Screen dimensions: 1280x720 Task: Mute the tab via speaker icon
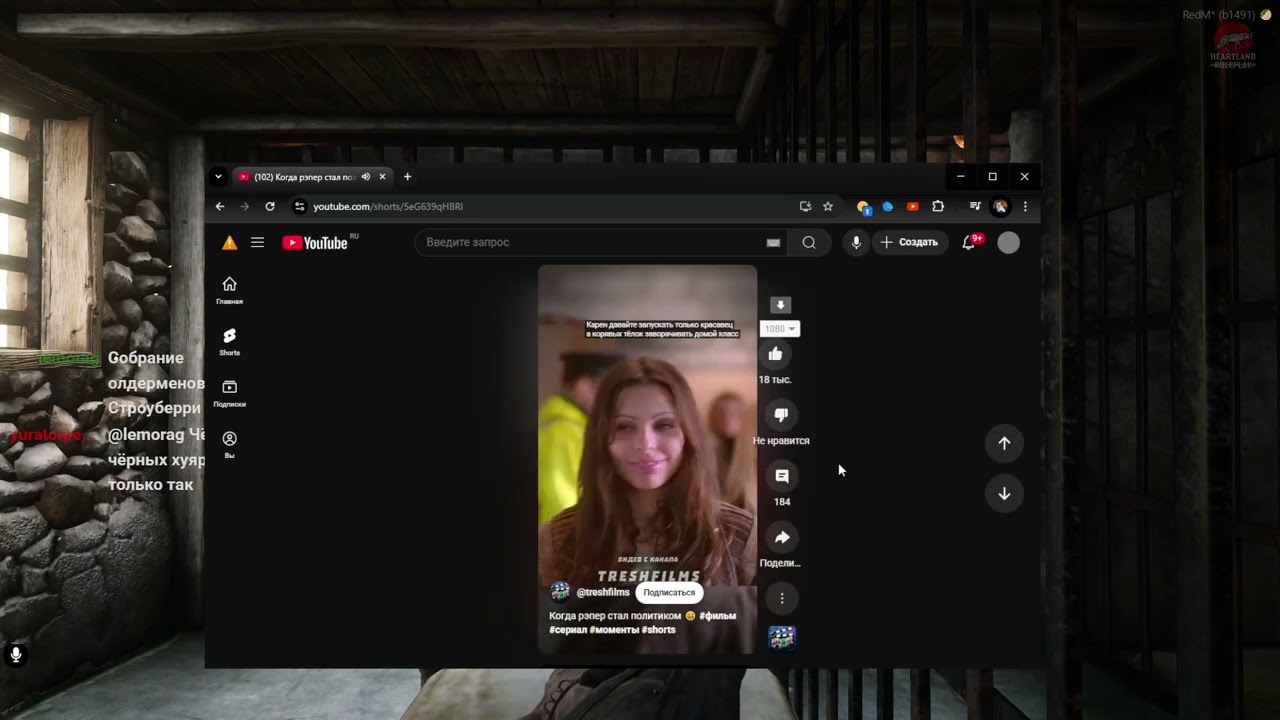tap(366, 177)
